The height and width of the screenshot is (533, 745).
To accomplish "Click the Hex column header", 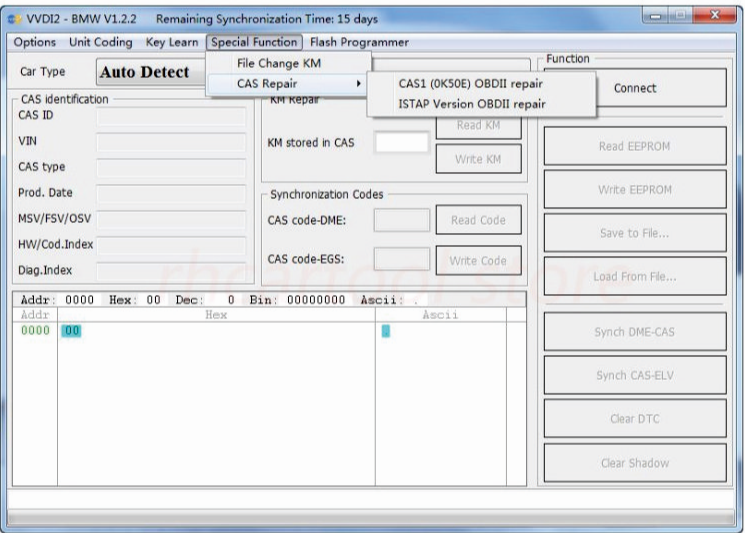I will (216, 314).
